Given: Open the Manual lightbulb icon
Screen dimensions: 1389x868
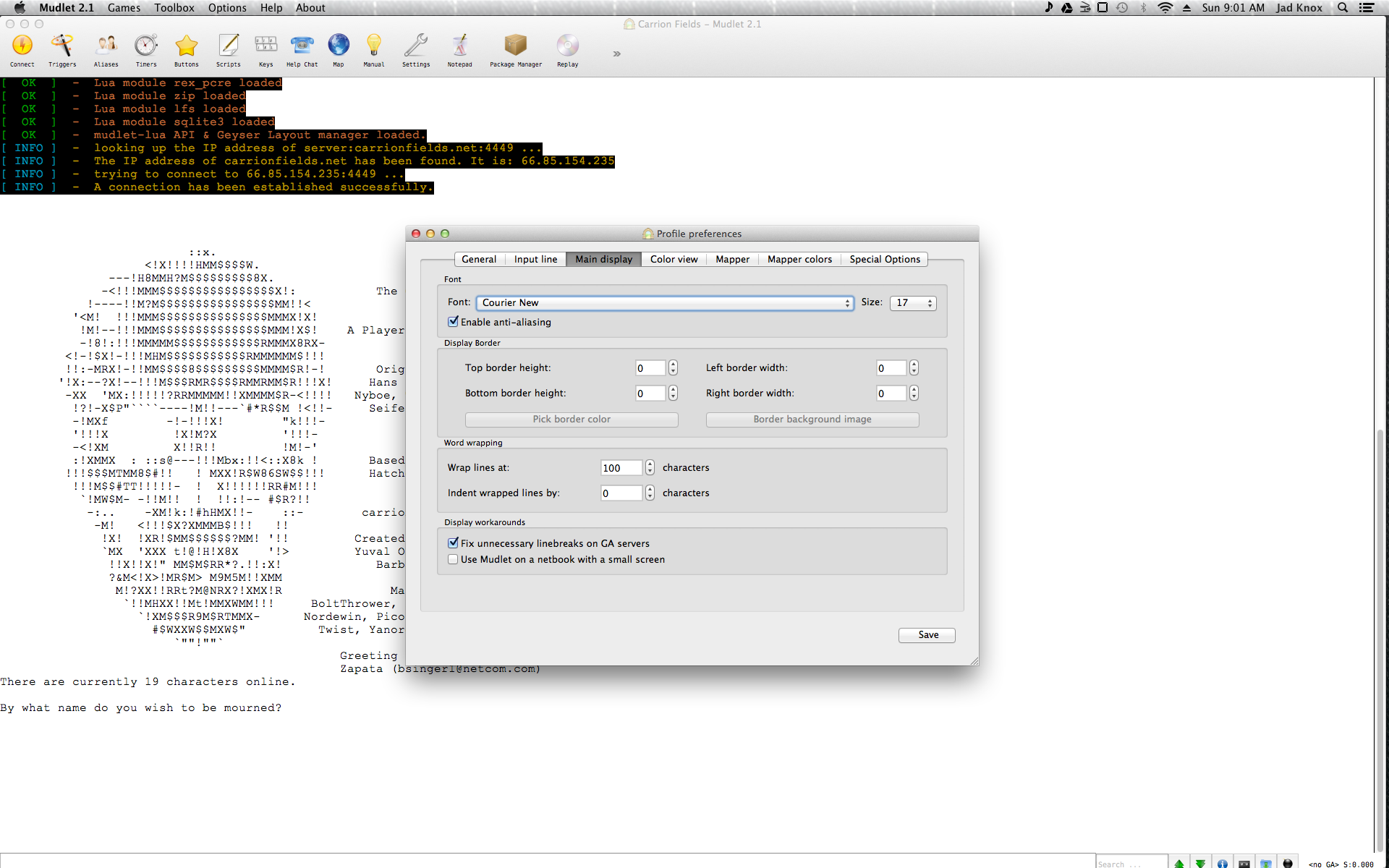Looking at the screenshot, I should tap(374, 51).
